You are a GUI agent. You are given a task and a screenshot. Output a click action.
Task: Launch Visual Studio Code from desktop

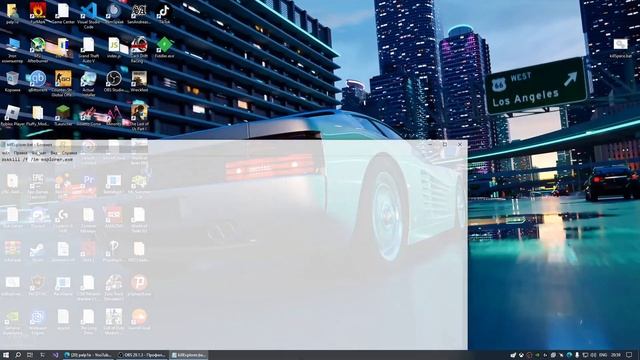[89, 16]
